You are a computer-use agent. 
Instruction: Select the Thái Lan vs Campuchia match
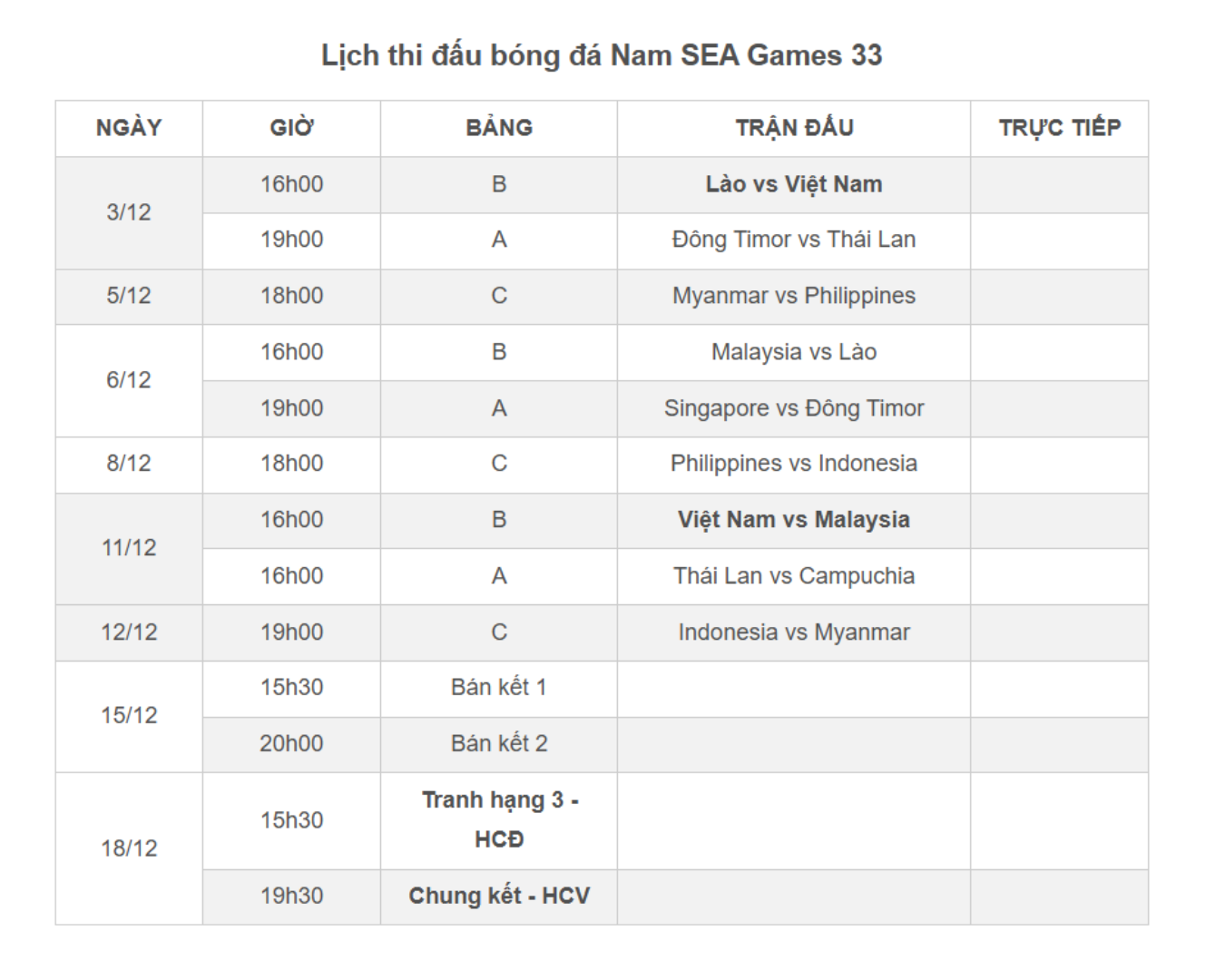click(x=794, y=576)
